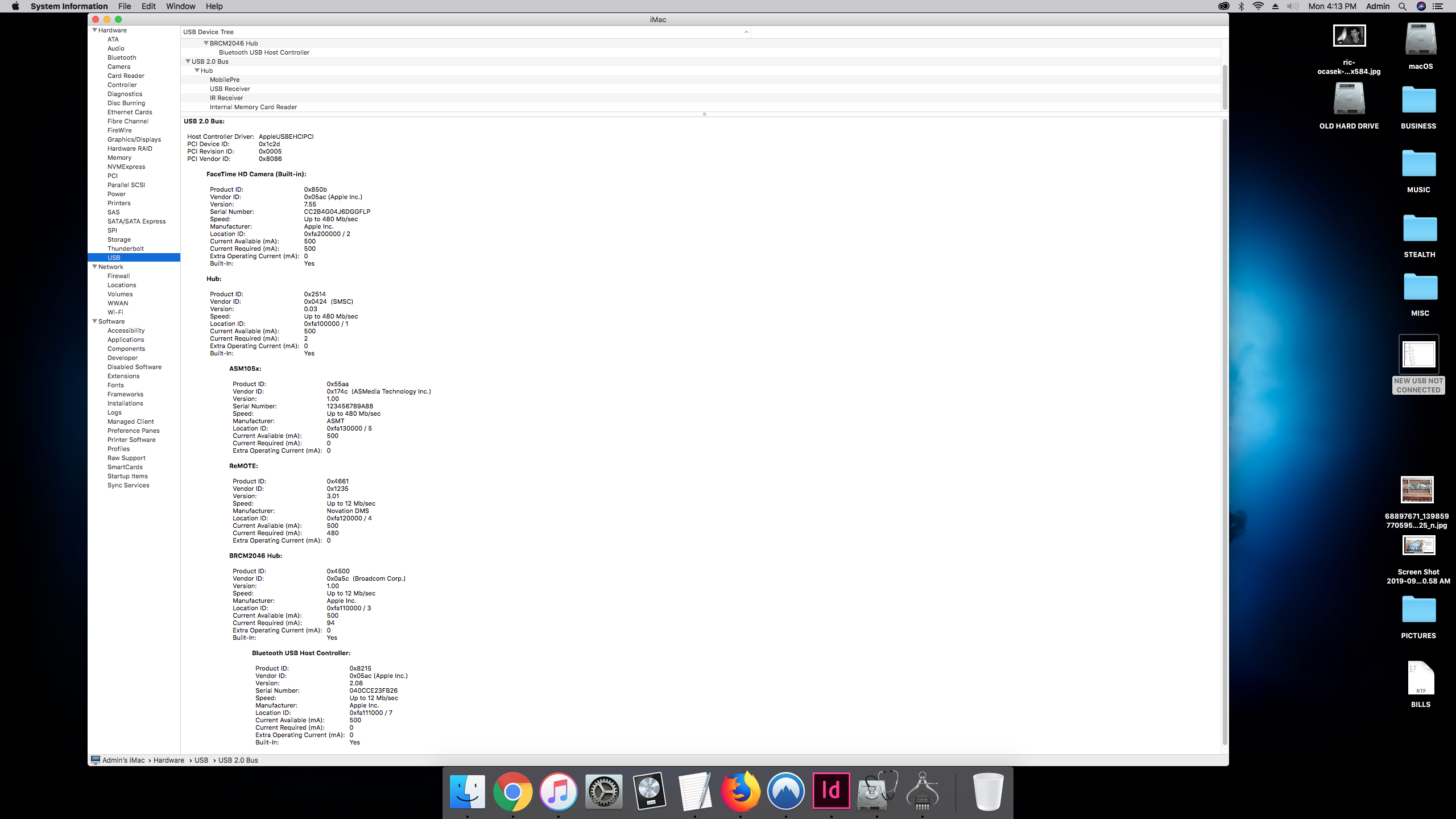This screenshot has height=819, width=1456.
Task: Select Thunderbolt in the sidebar
Action: pyautogui.click(x=125, y=249)
